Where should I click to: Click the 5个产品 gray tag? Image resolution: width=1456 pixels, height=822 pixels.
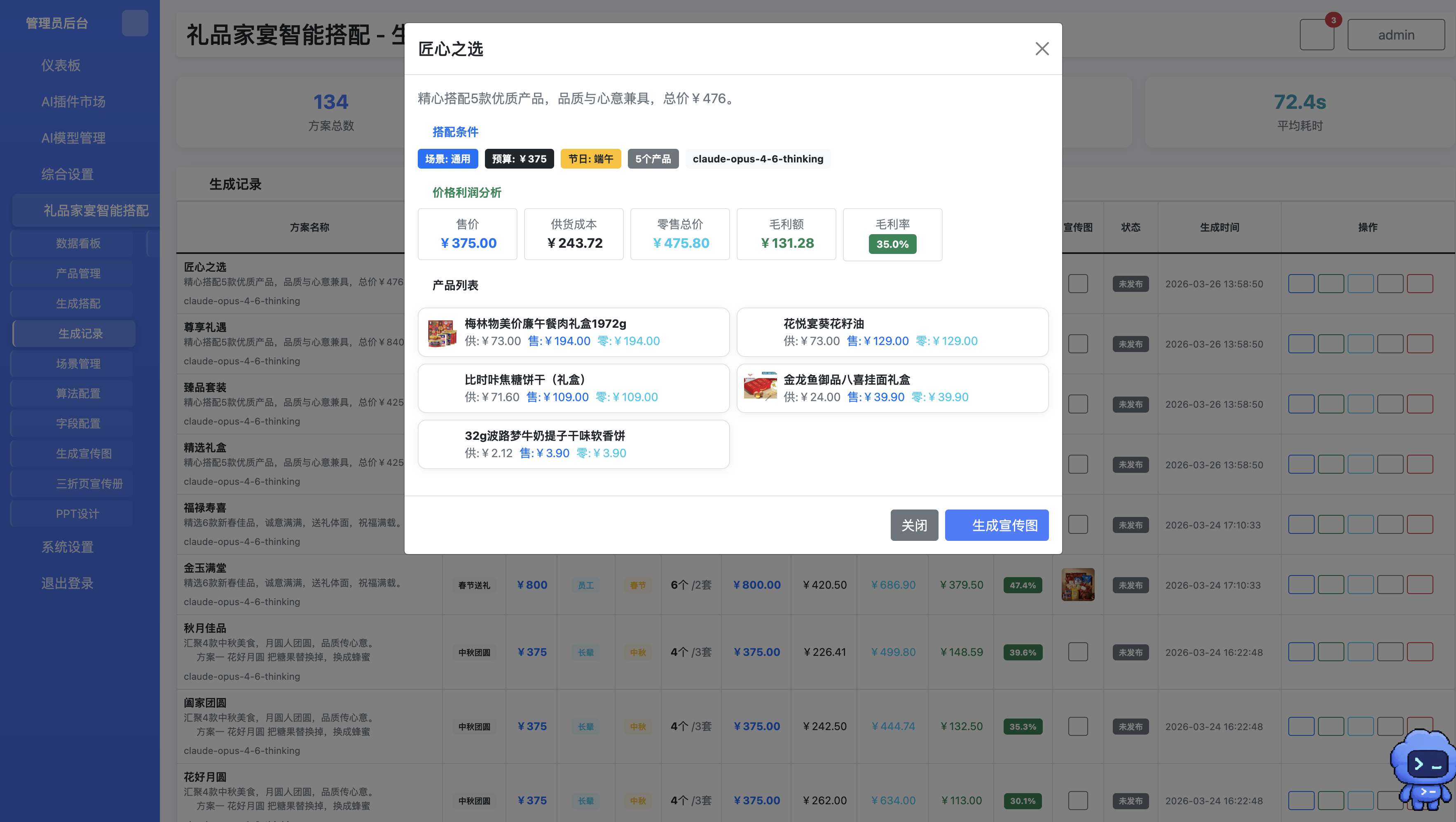(653, 159)
